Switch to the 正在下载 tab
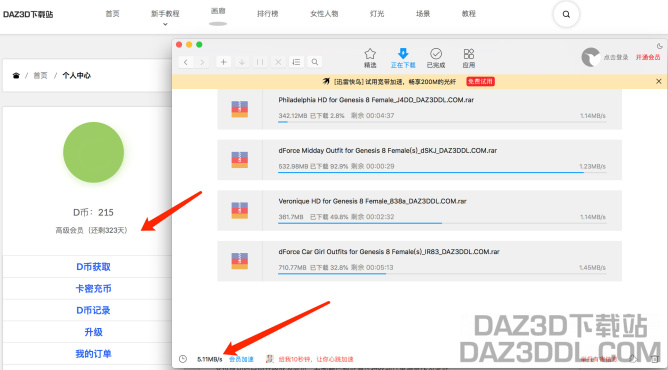 403,58
